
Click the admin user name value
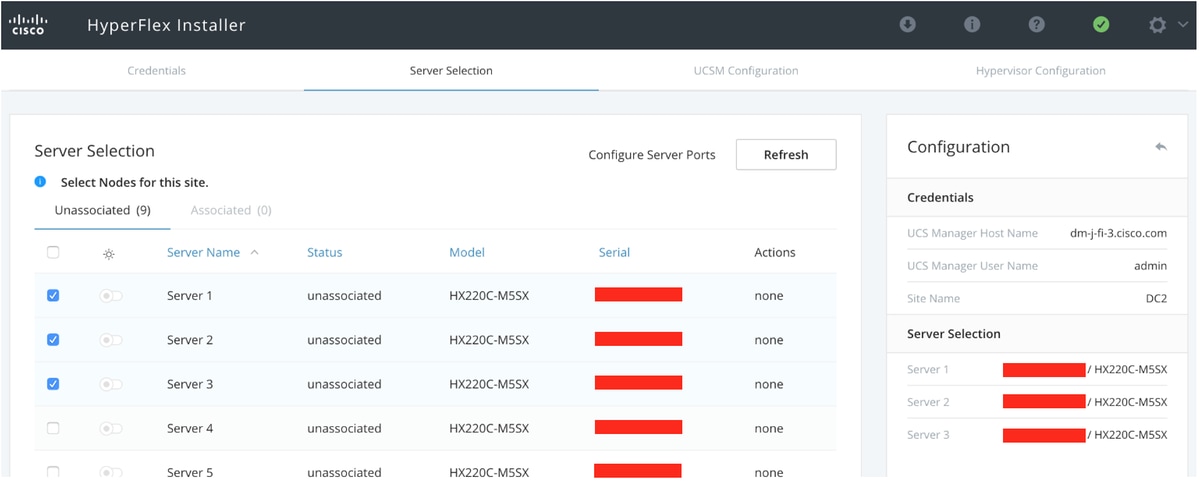1151,266
